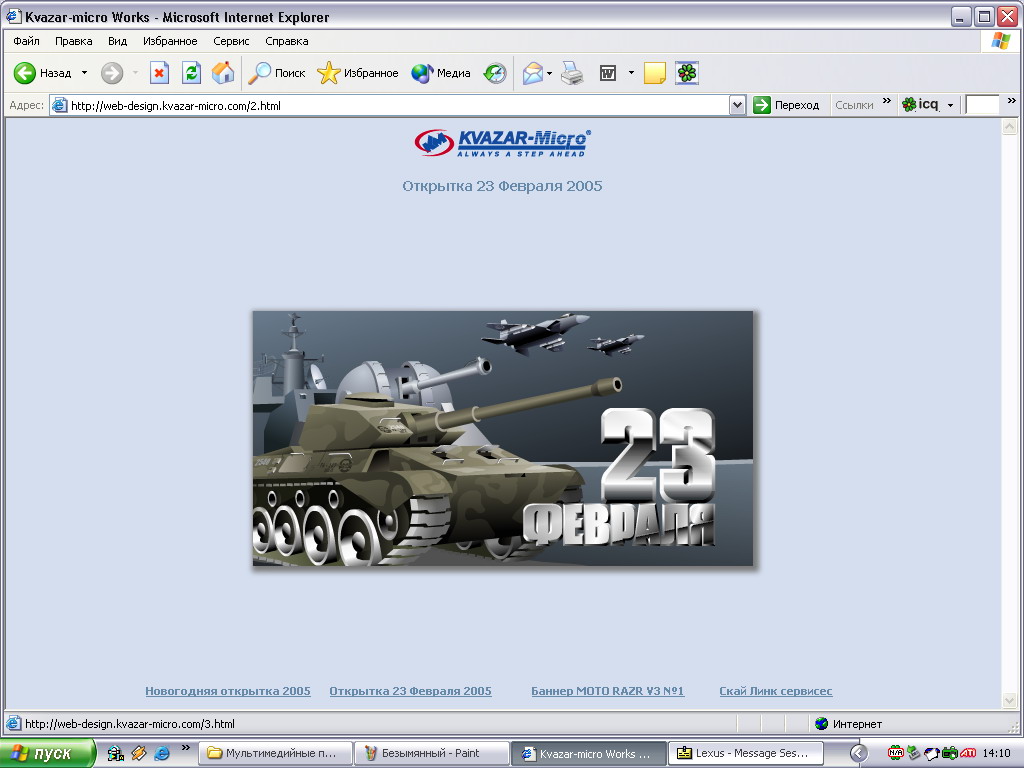
Task: Click the Переход go button
Action: (x=787, y=105)
